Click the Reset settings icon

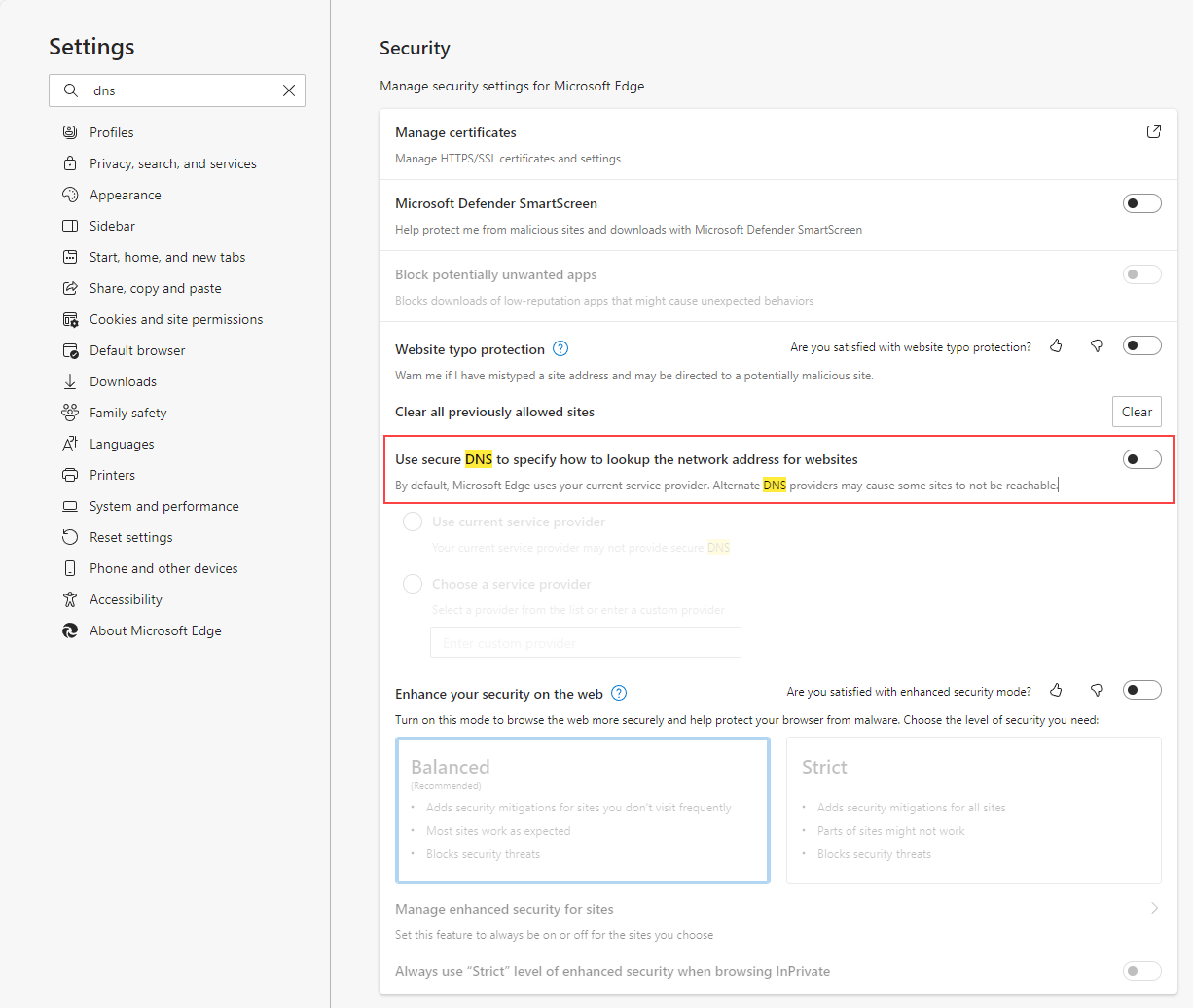(x=70, y=537)
